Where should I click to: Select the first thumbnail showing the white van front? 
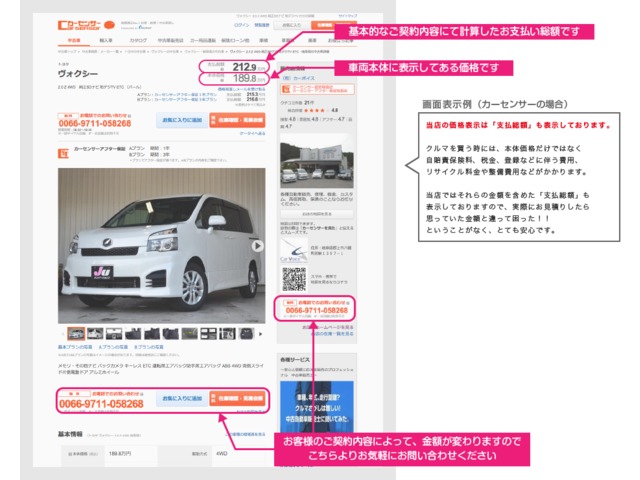click(76, 334)
